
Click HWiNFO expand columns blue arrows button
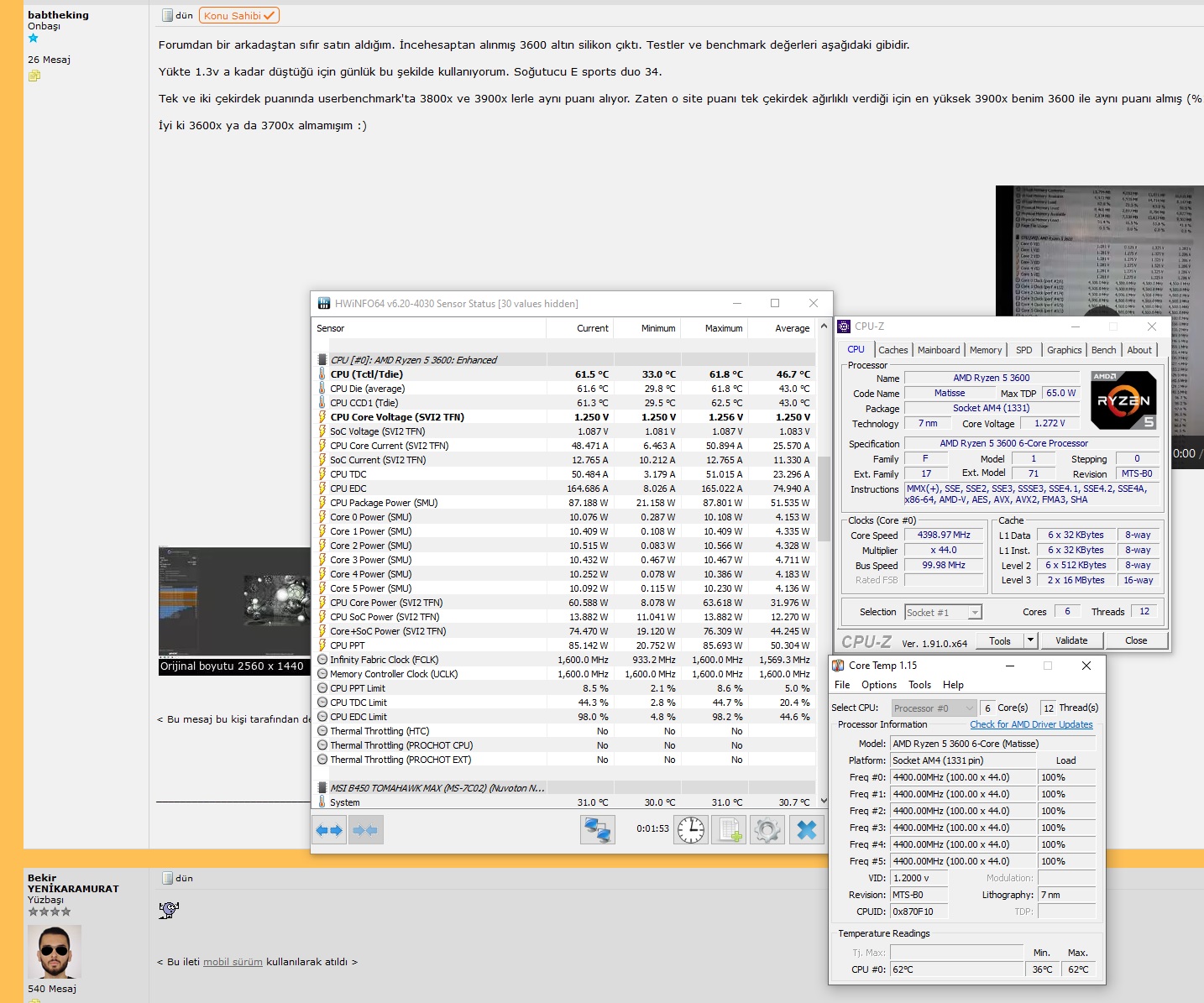tap(329, 830)
